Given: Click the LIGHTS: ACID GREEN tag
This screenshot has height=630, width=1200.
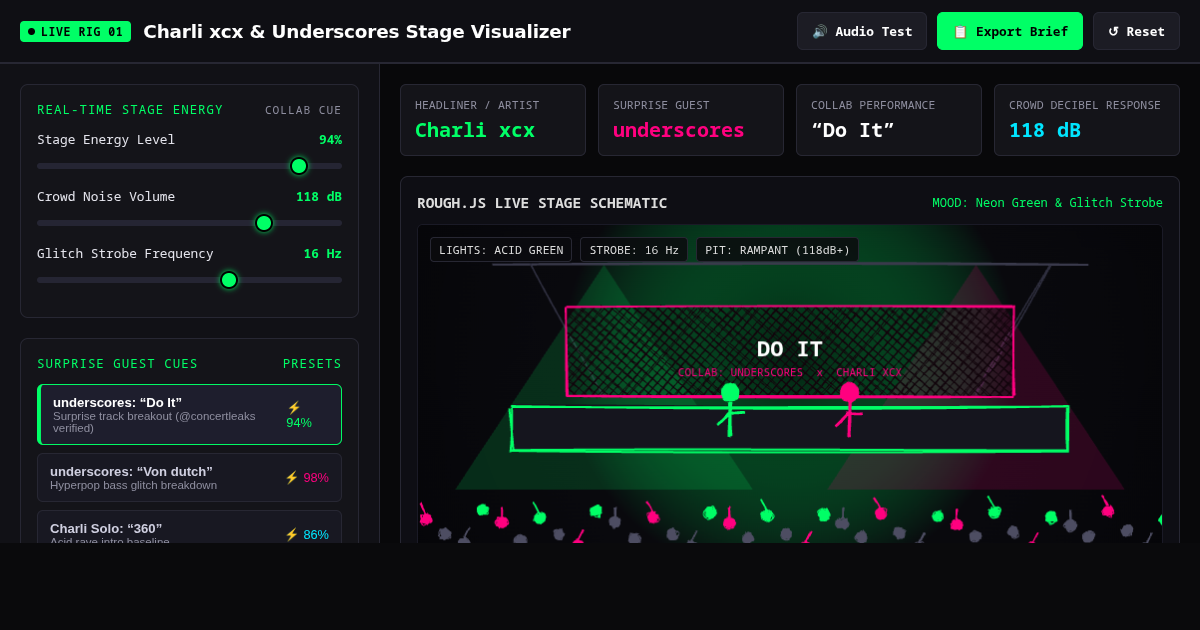Looking at the screenshot, I should [x=501, y=250].
